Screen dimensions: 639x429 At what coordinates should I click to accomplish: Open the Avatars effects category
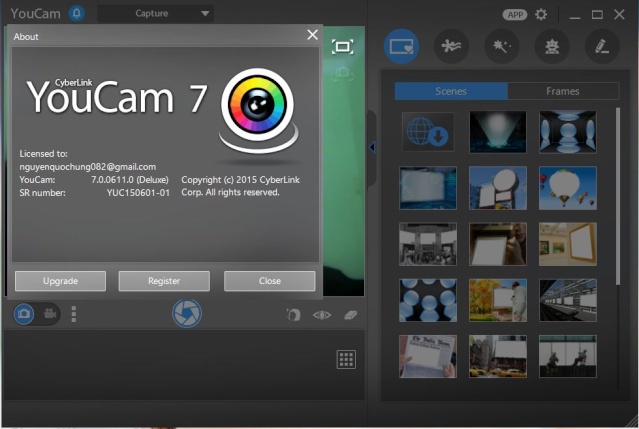tap(552, 46)
